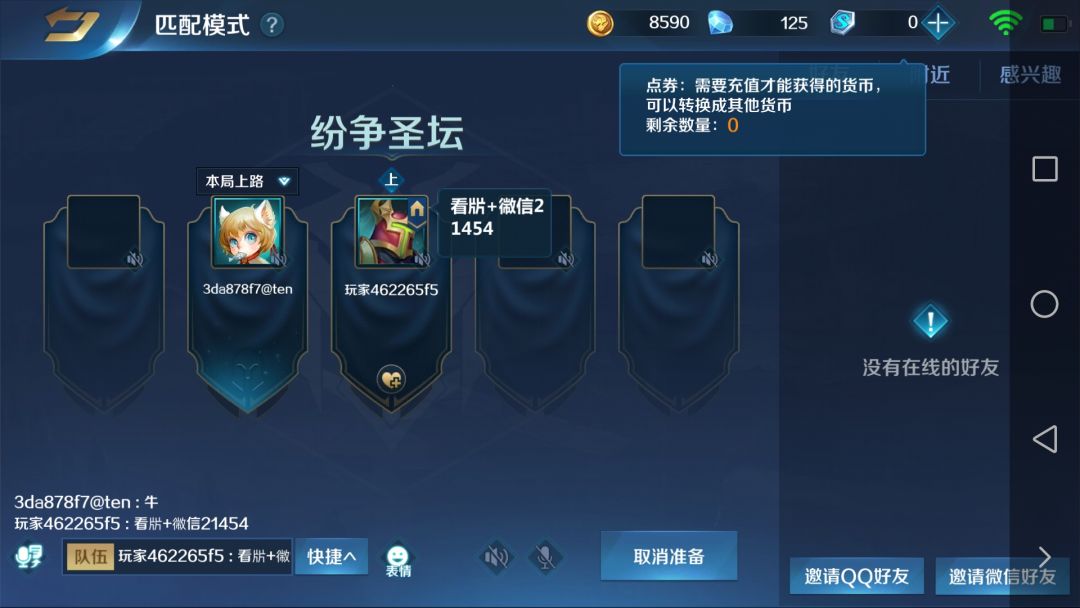The height and width of the screenshot is (608, 1080).
Task: Tap the fox-girl player avatar
Action: click(247, 232)
